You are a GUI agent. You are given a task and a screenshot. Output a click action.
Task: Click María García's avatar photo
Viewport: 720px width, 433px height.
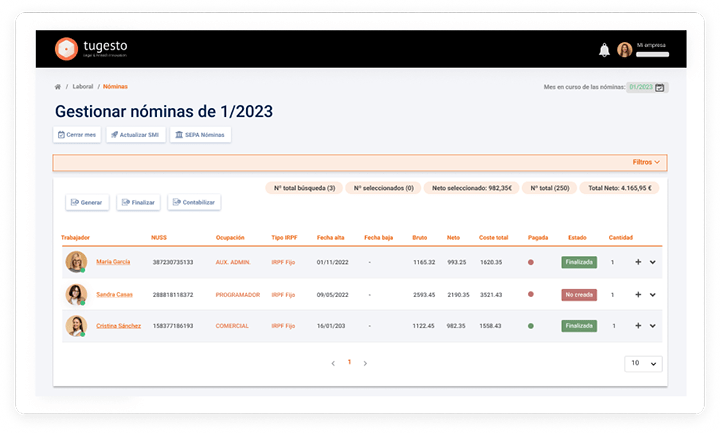click(x=76, y=262)
